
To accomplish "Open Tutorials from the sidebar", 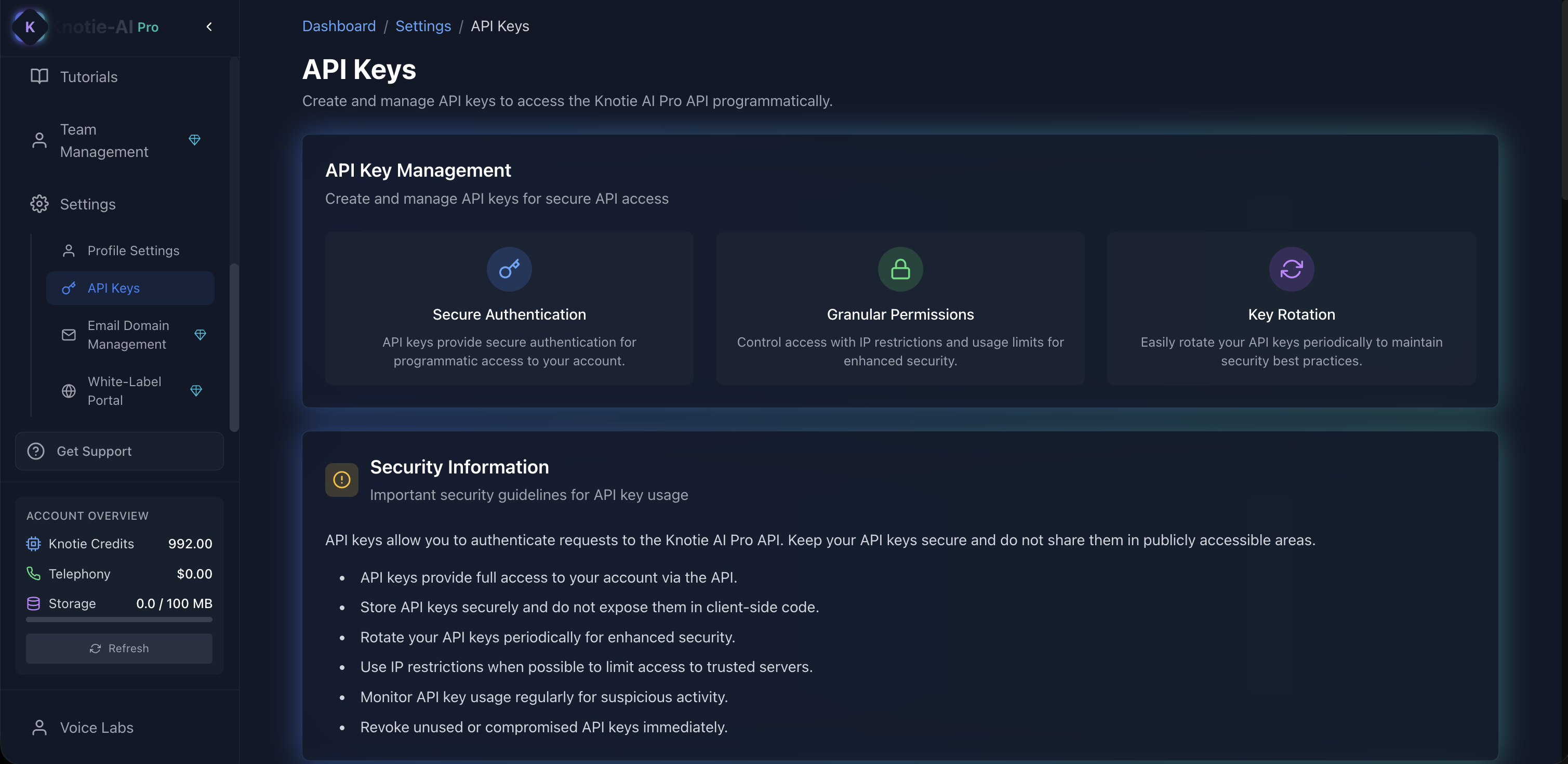I will 88,77.
